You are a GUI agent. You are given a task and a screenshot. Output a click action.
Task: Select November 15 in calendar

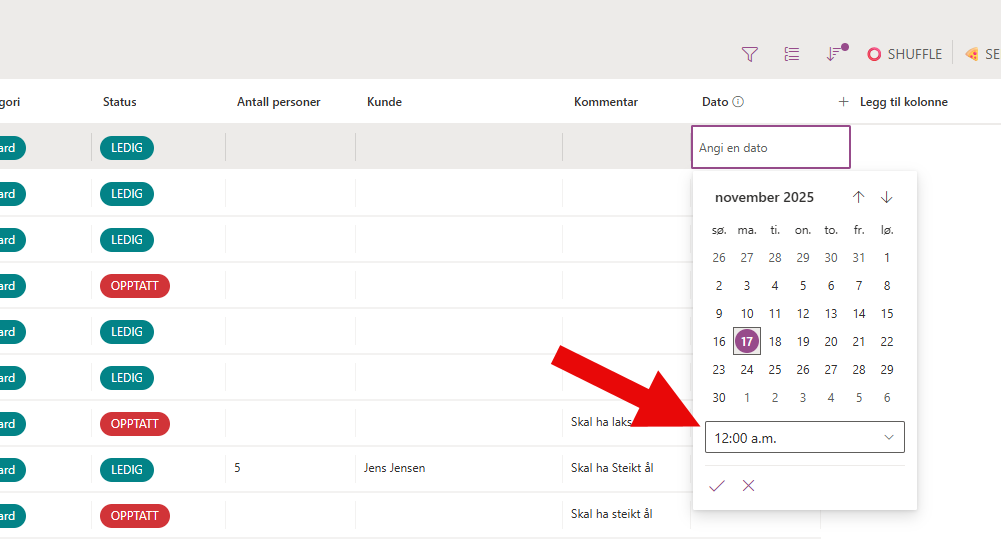point(887,313)
